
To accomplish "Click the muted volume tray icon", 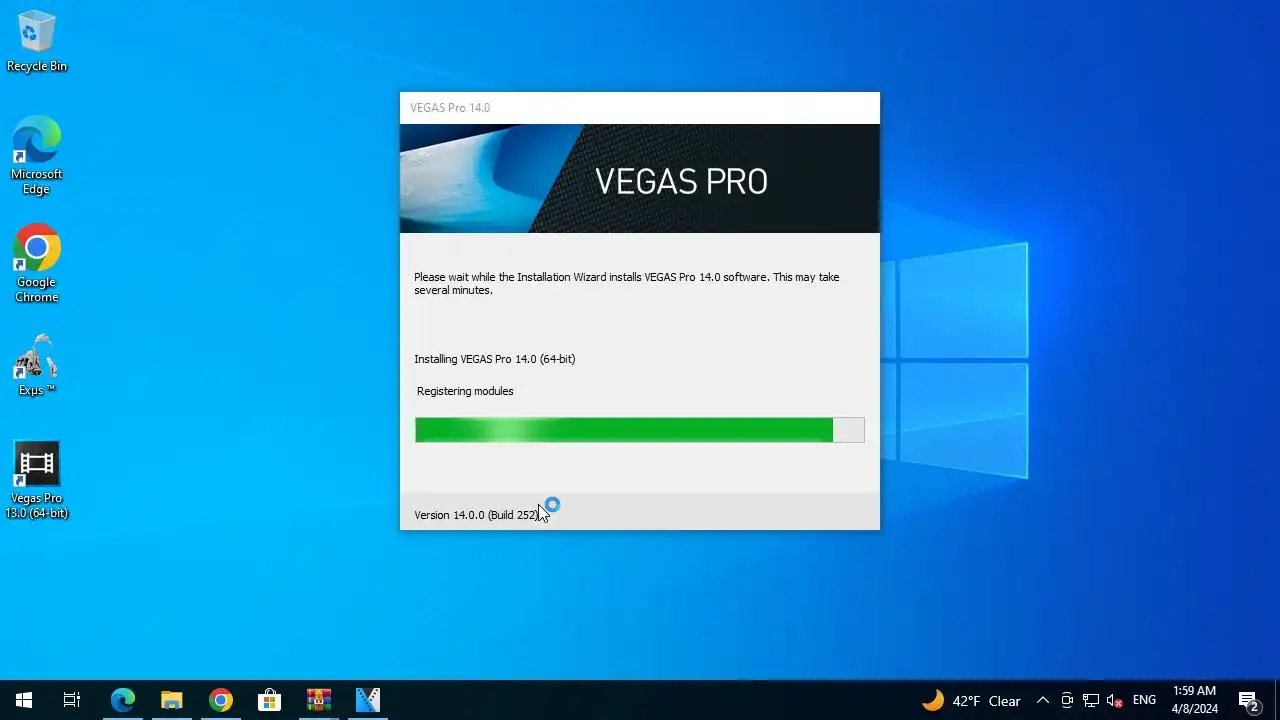I will point(1115,700).
